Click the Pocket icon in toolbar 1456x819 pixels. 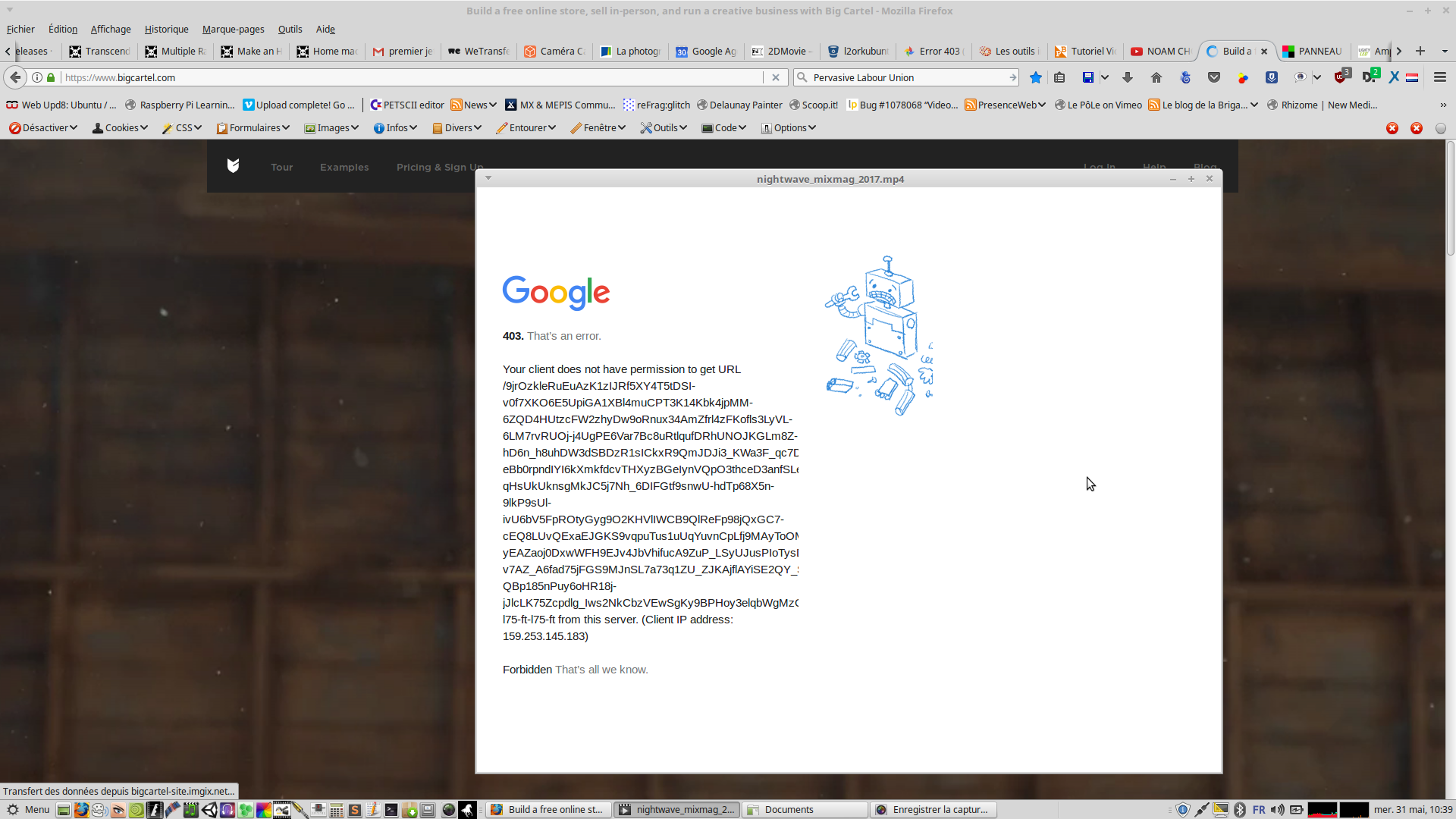point(1214,77)
